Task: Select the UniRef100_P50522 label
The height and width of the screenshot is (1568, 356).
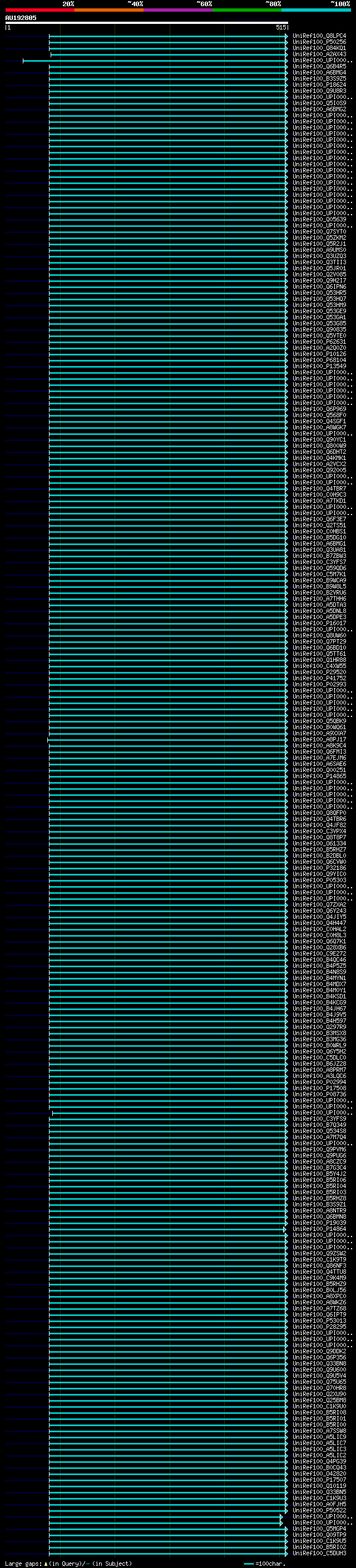Action: (319, 1511)
